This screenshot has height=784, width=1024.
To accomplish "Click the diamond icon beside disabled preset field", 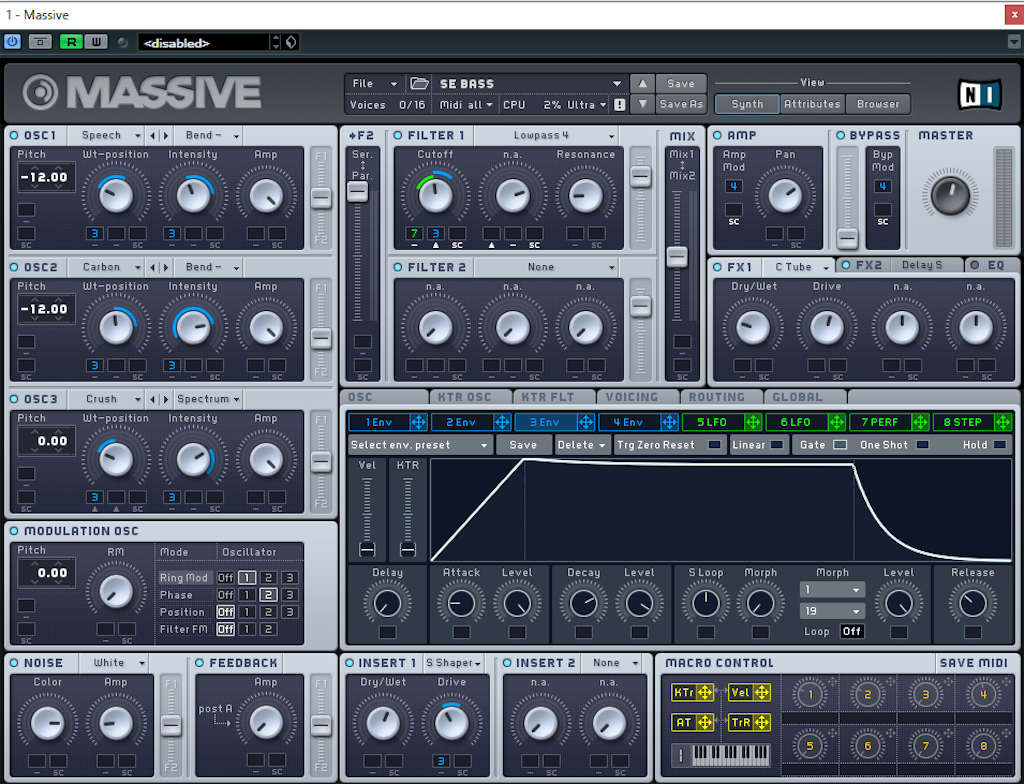I will pyautogui.click(x=291, y=42).
